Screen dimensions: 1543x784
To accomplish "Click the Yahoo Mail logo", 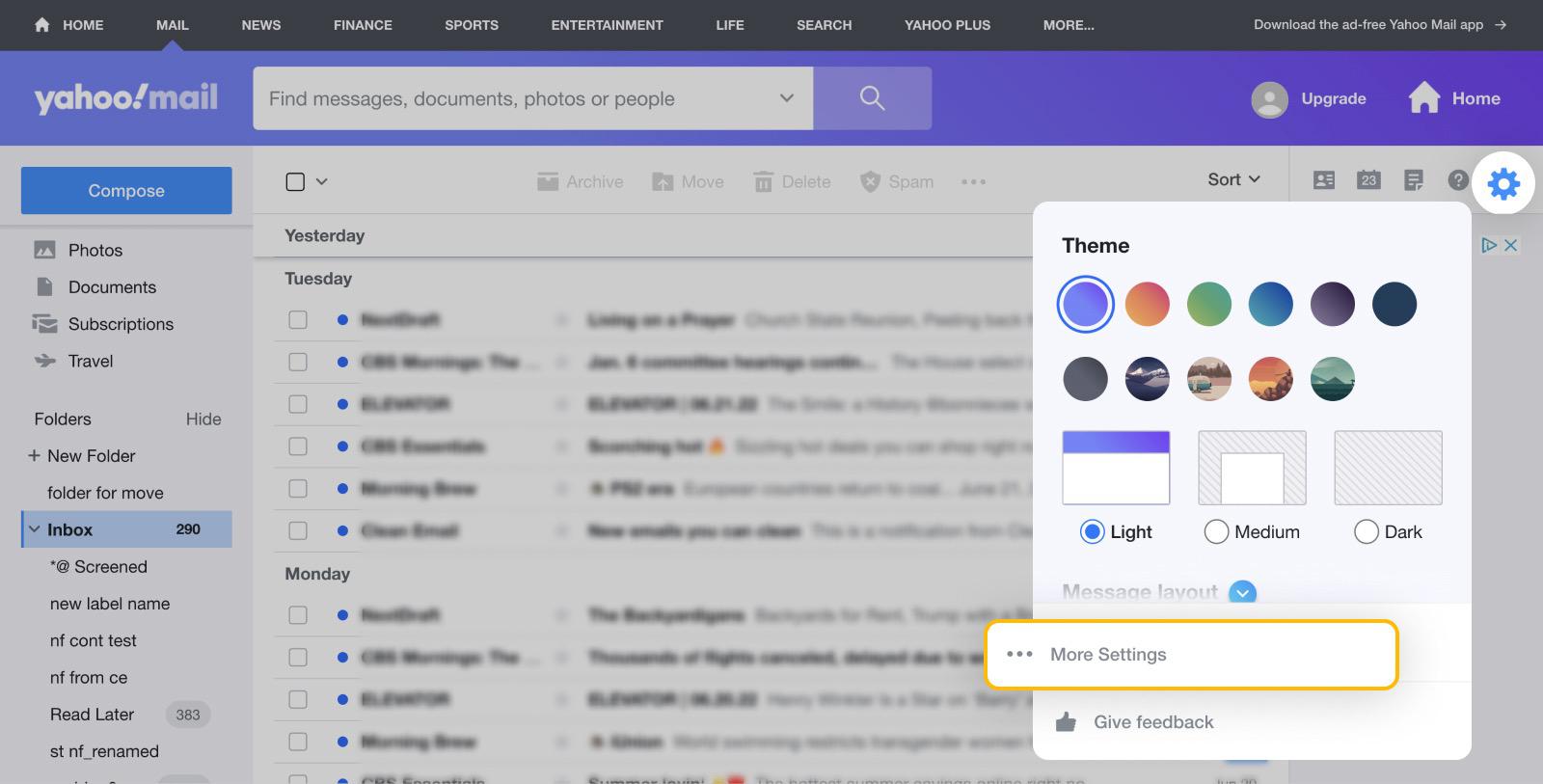I will point(126,97).
